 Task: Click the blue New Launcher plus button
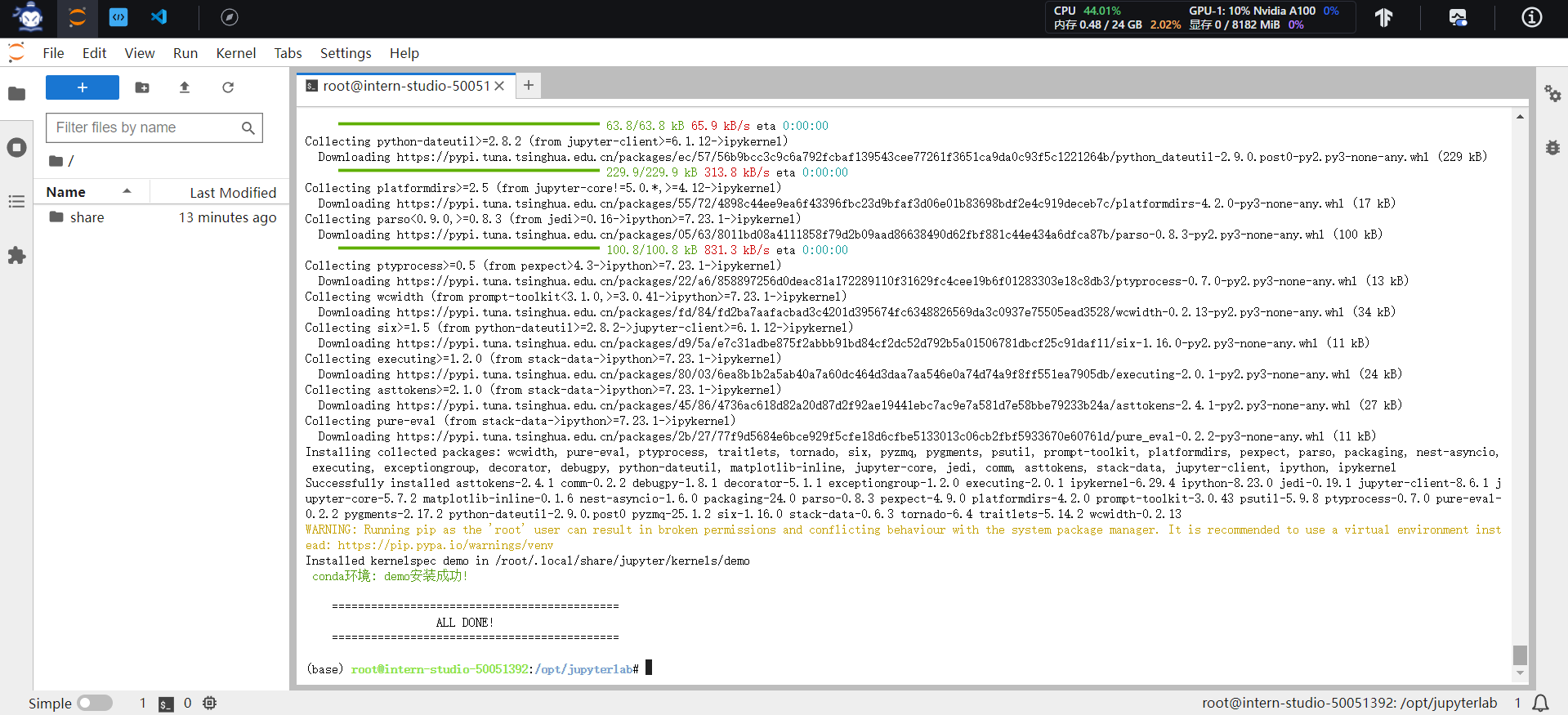(83, 87)
